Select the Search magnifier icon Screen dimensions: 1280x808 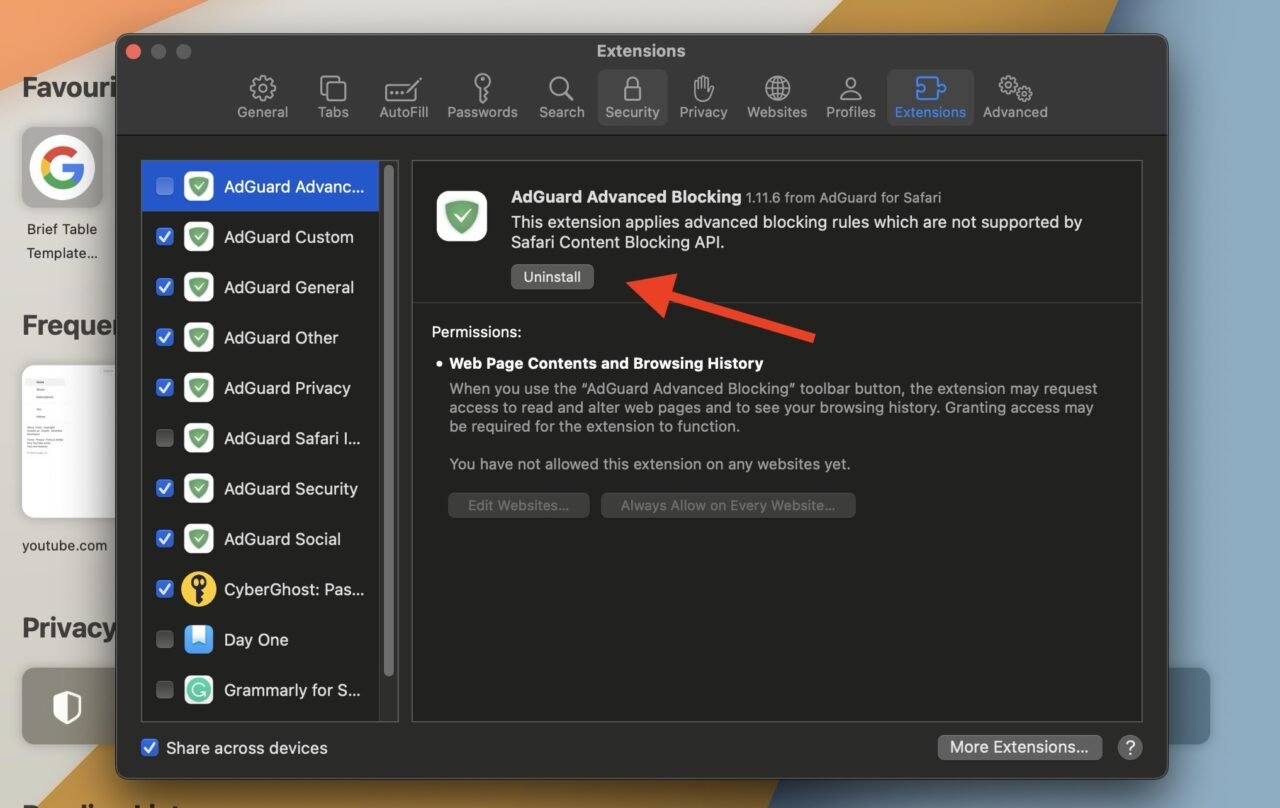561,89
